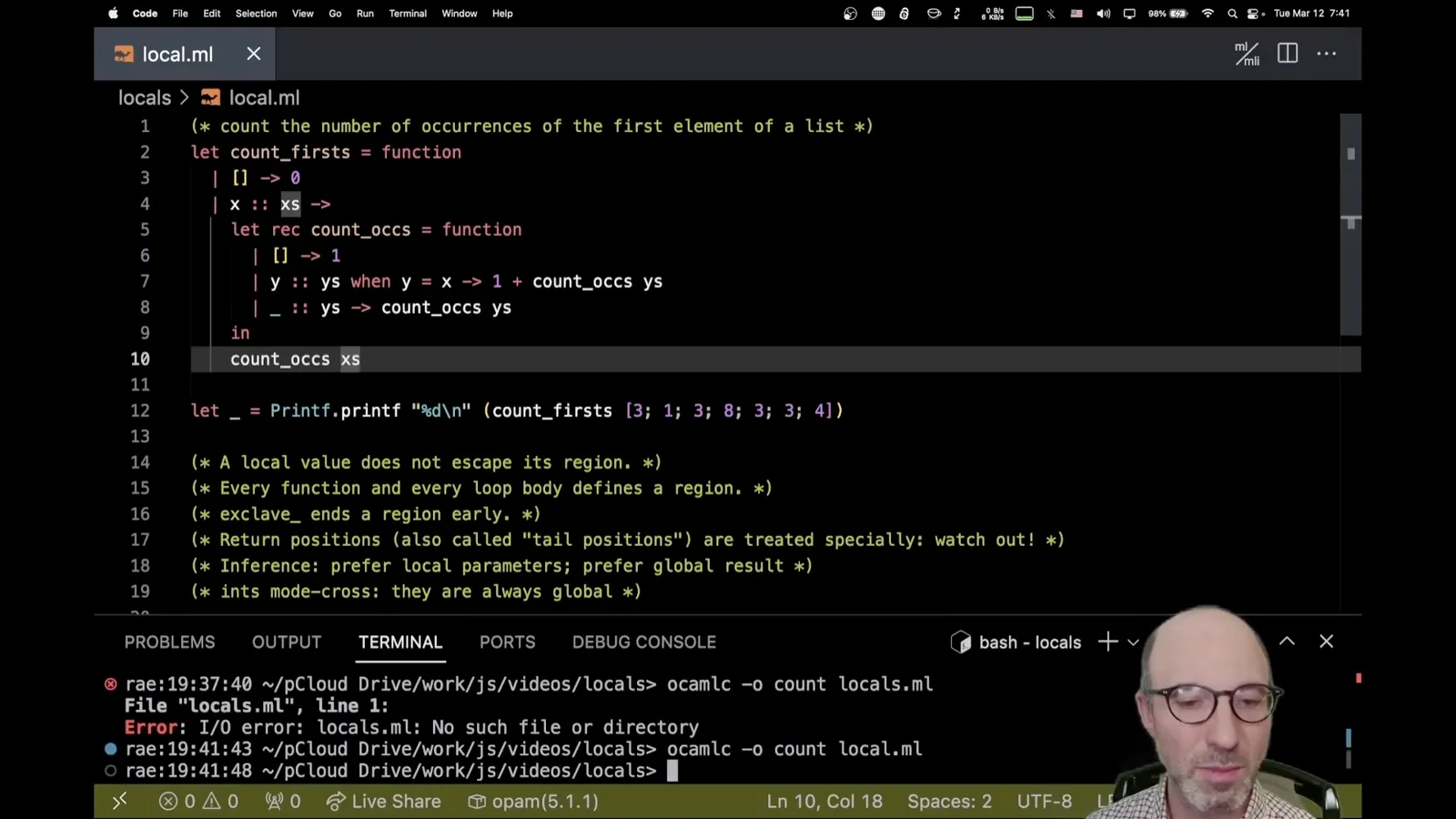Show battery status at 98%

tap(1168, 14)
